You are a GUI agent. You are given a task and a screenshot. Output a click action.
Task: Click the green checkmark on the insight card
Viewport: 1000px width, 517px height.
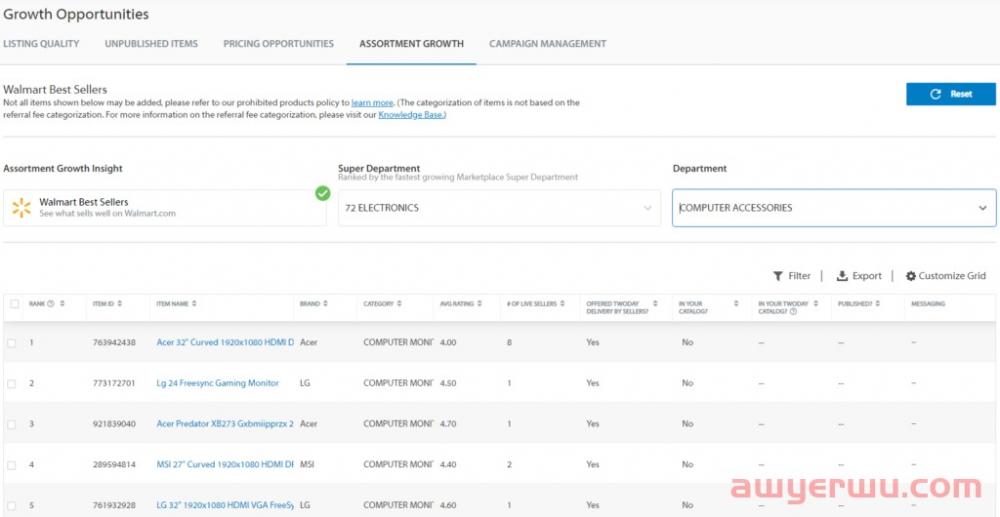(x=323, y=193)
